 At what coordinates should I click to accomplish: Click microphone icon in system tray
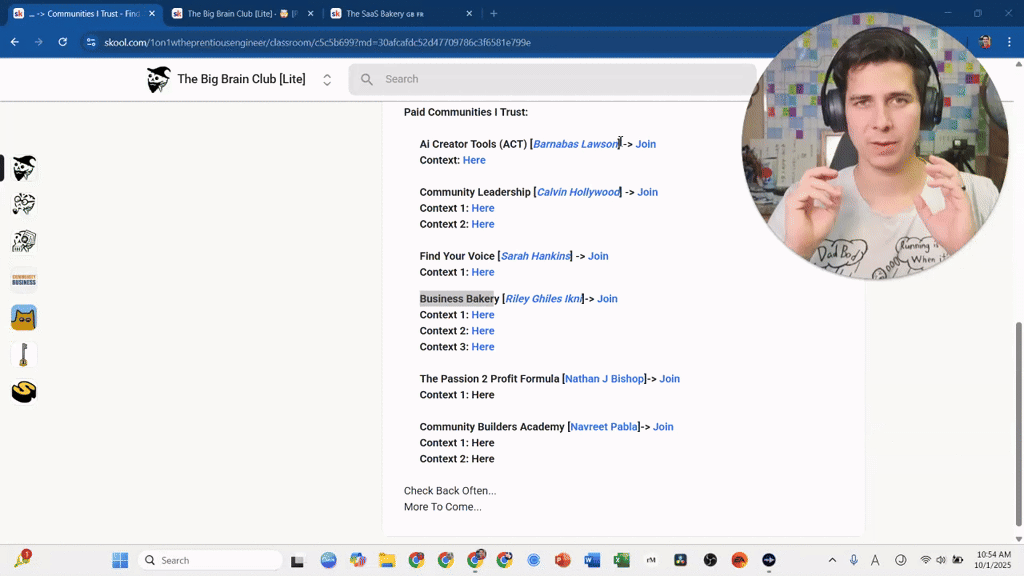pos(854,560)
